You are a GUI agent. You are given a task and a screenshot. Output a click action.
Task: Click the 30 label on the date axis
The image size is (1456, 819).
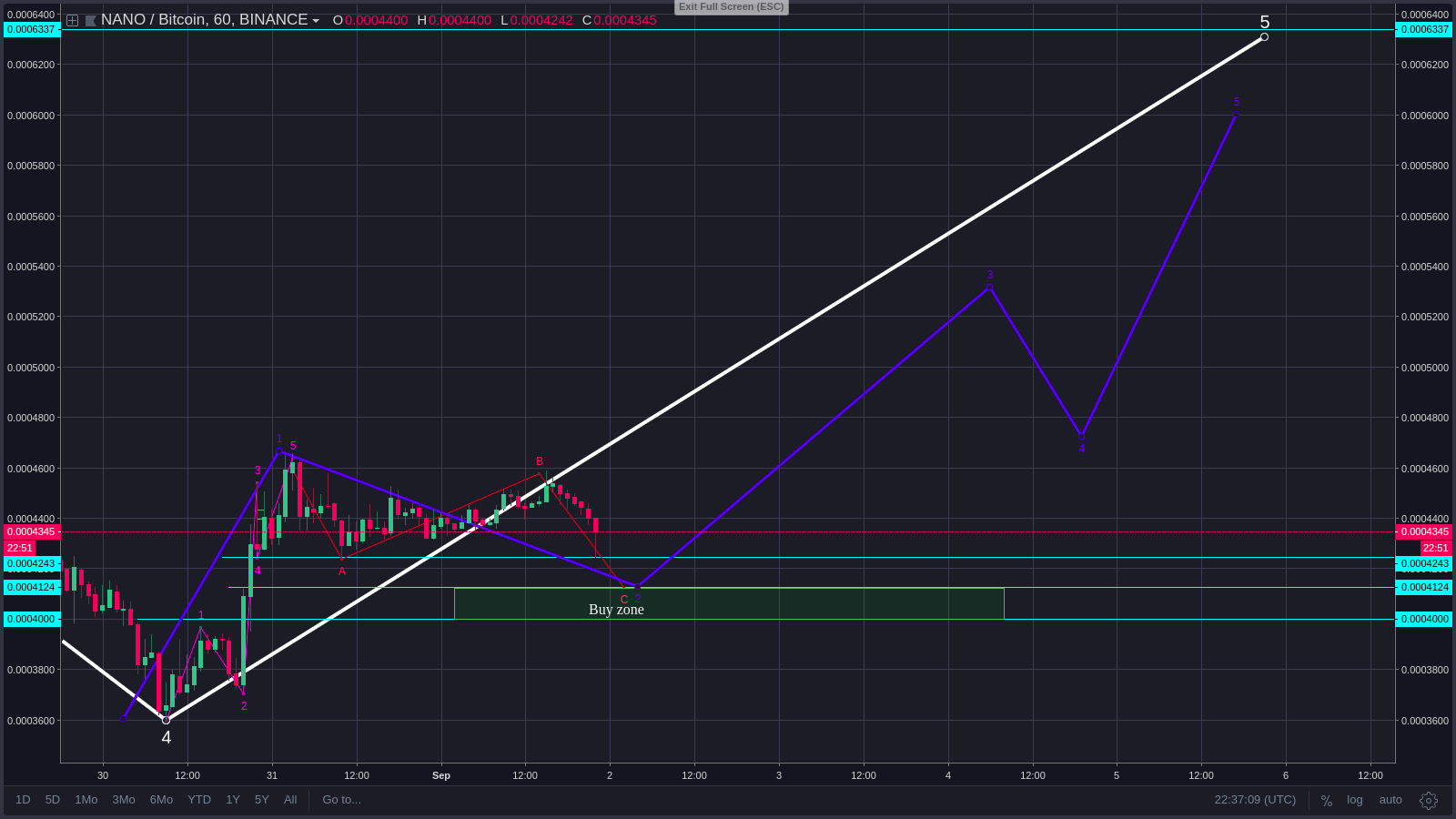(x=103, y=775)
